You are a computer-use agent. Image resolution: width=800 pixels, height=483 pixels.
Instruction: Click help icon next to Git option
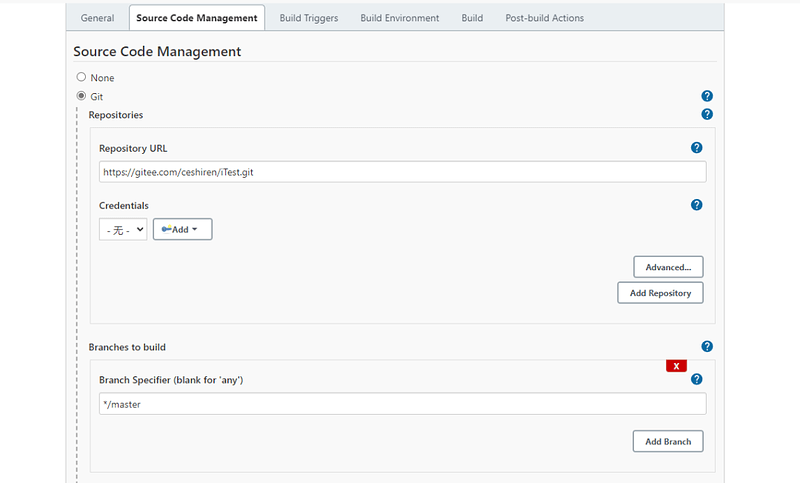[x=707, y=96]
